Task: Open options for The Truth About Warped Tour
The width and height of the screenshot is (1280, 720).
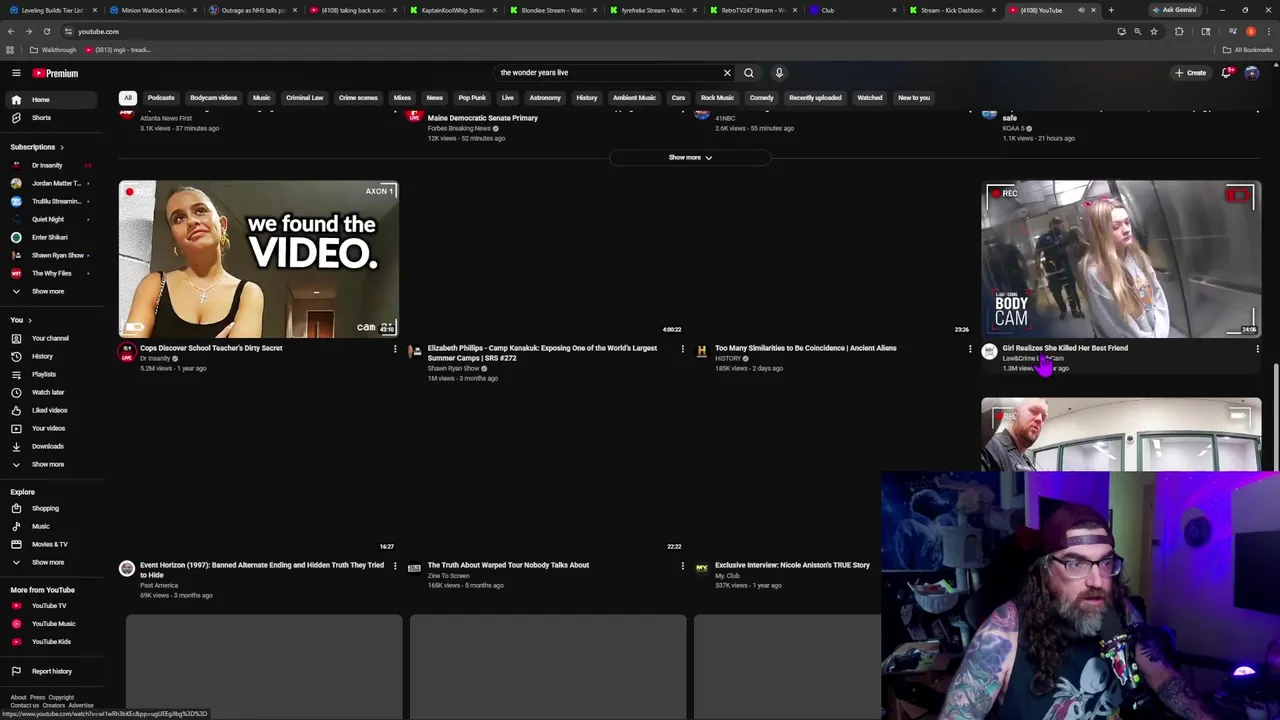Action: (x=683, y=566)
